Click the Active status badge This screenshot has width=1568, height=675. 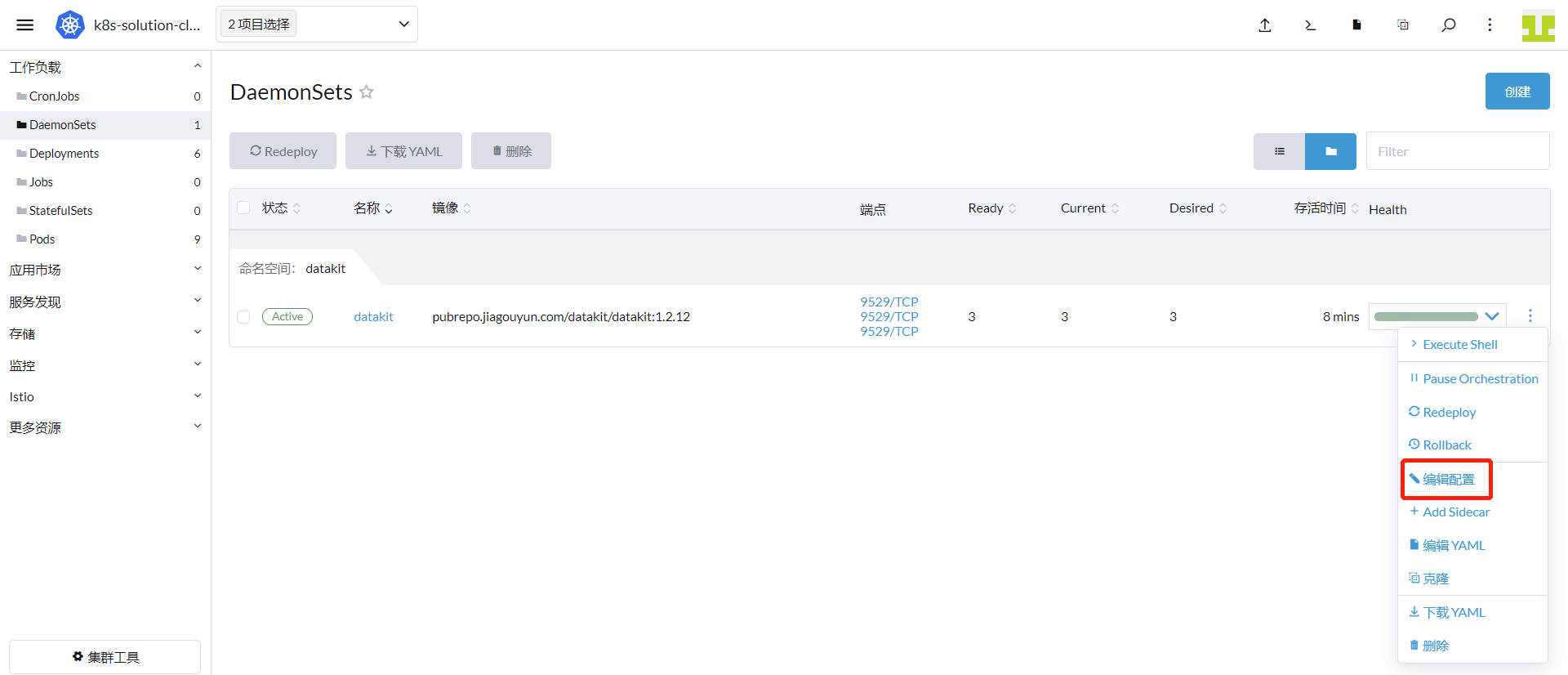click(287, 316)
